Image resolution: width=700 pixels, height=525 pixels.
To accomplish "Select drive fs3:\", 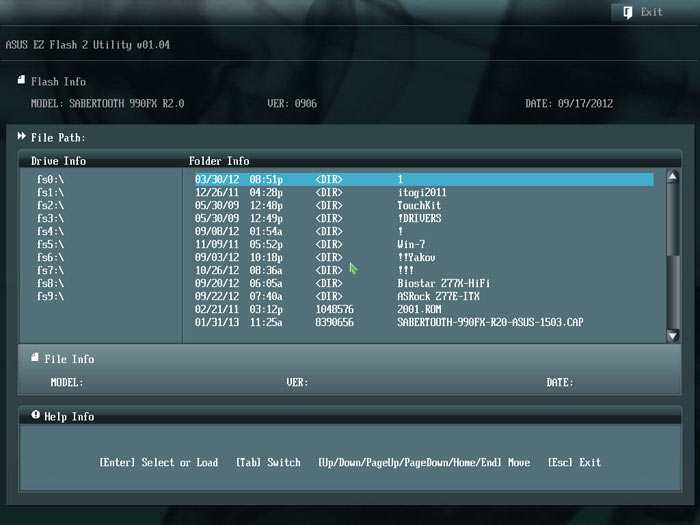I will coord(50,218).
